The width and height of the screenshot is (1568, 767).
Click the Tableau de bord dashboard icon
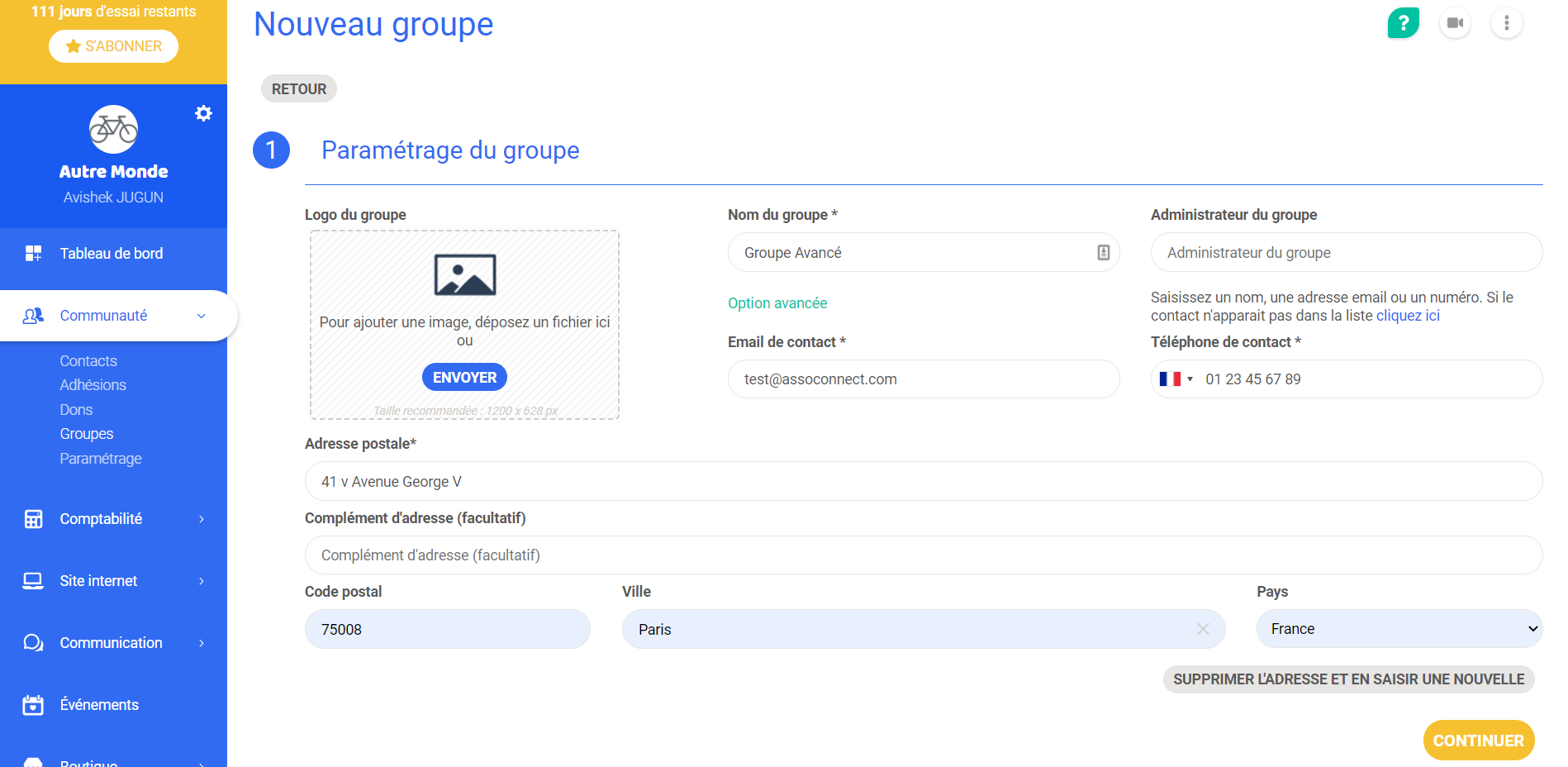click(33, 254)
